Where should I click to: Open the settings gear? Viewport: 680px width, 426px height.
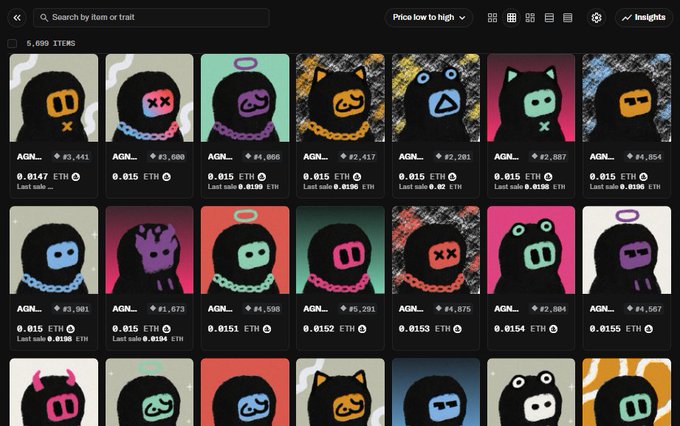point(596,18)
